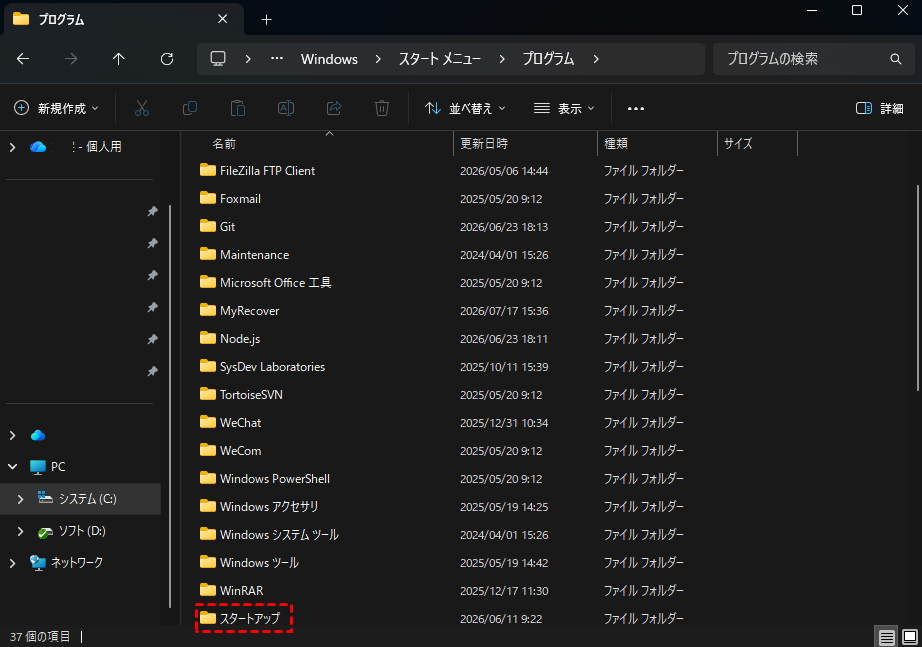Click the Cut scissors icon
The width and height of the screenshot is (922, 647).
[x=142, y=108]
